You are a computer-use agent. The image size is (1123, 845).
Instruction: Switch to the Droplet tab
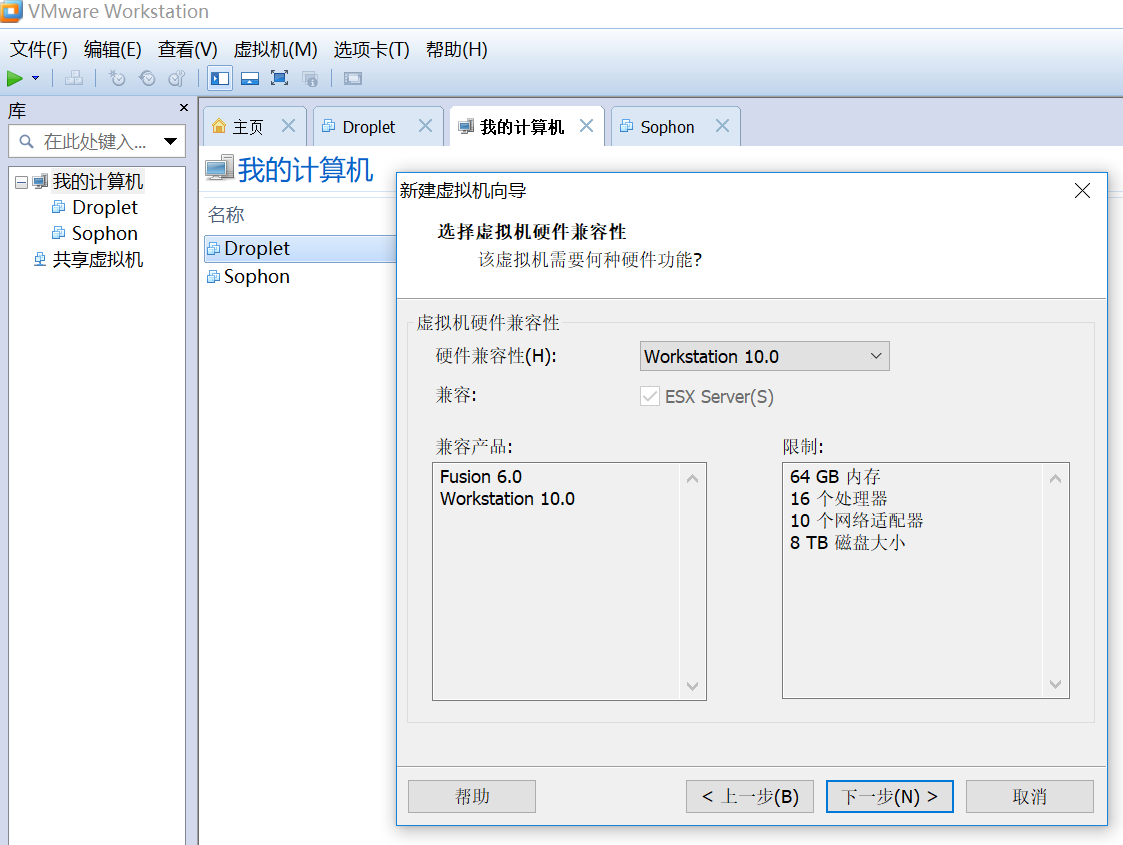pyautogui.click(x=368, y=127)
